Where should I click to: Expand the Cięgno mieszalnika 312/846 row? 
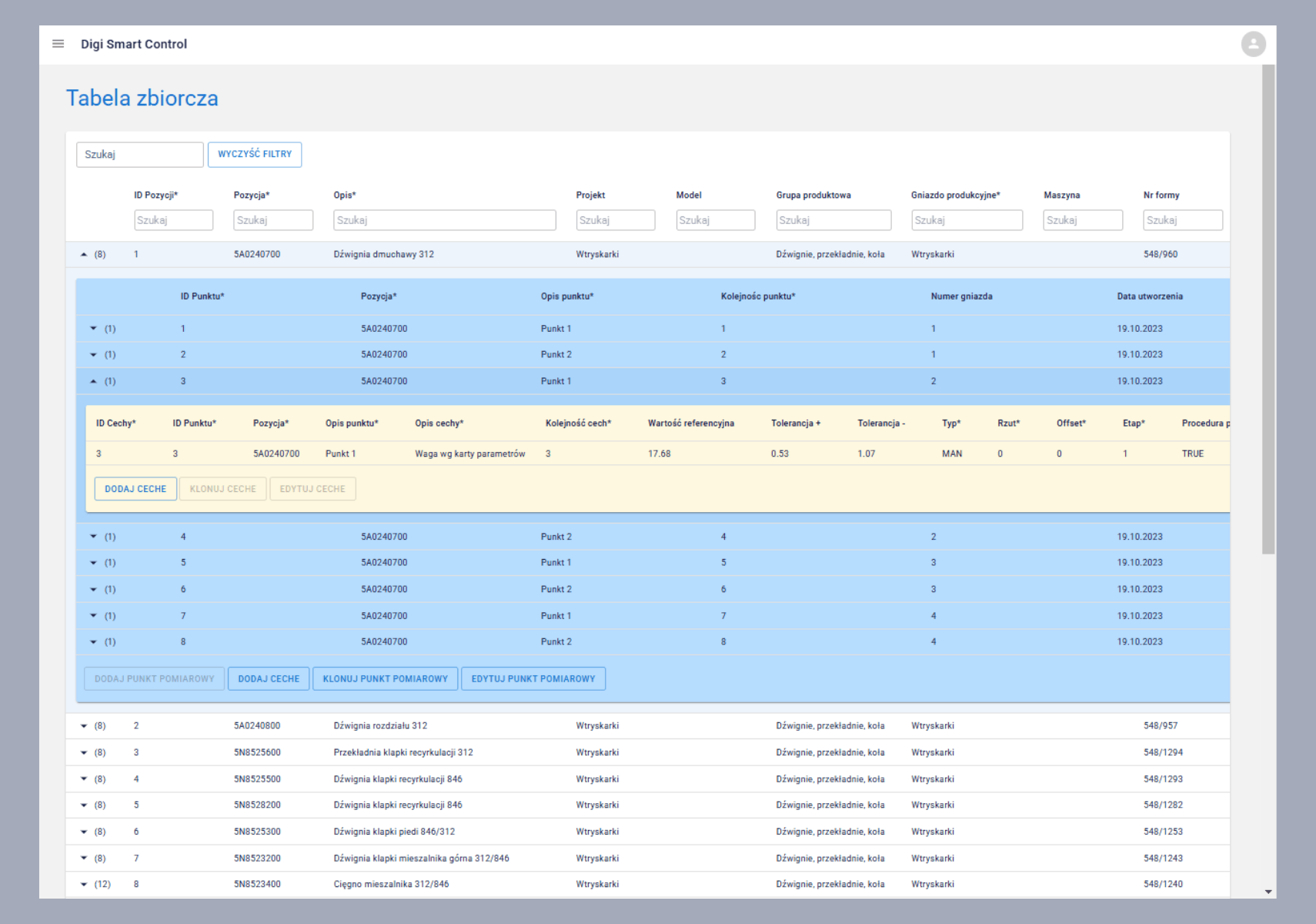coord(84,885)
